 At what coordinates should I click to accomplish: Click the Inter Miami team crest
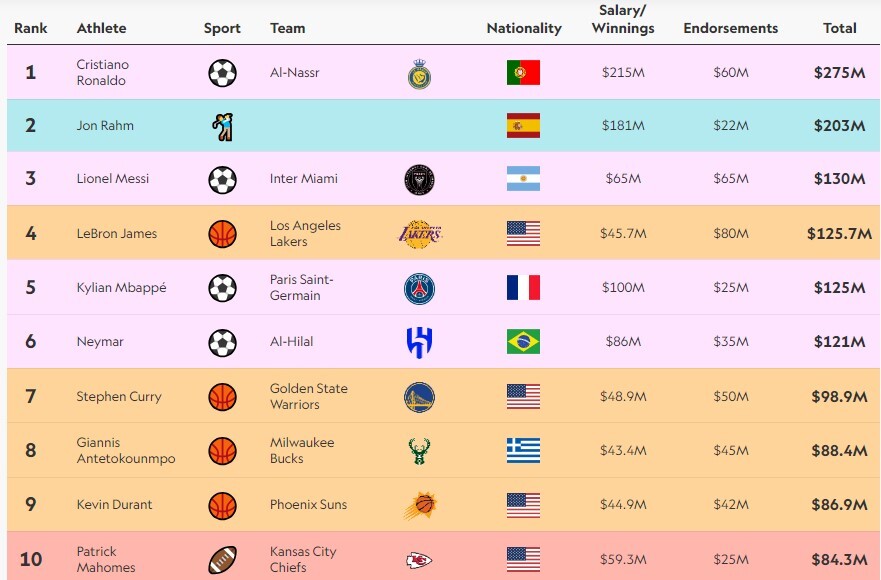click(x=419, y=179)
